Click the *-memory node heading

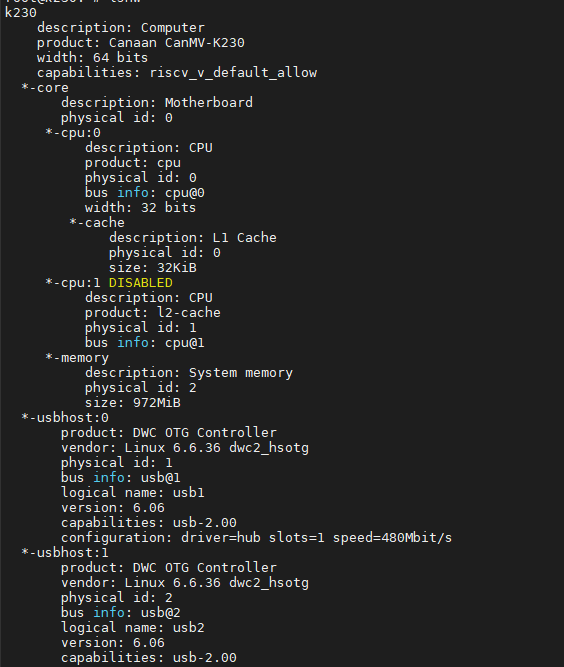pos(77,358)
